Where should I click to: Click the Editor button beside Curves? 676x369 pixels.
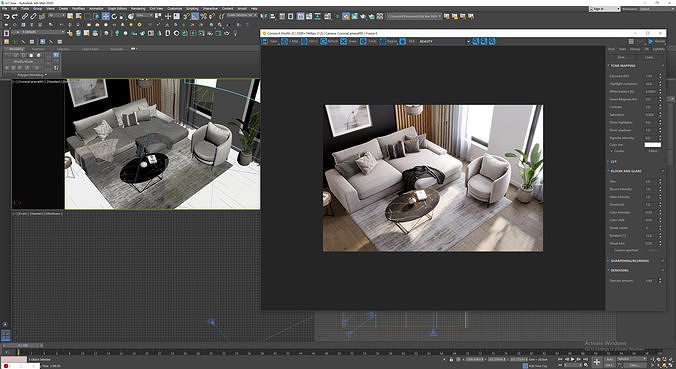653,151
